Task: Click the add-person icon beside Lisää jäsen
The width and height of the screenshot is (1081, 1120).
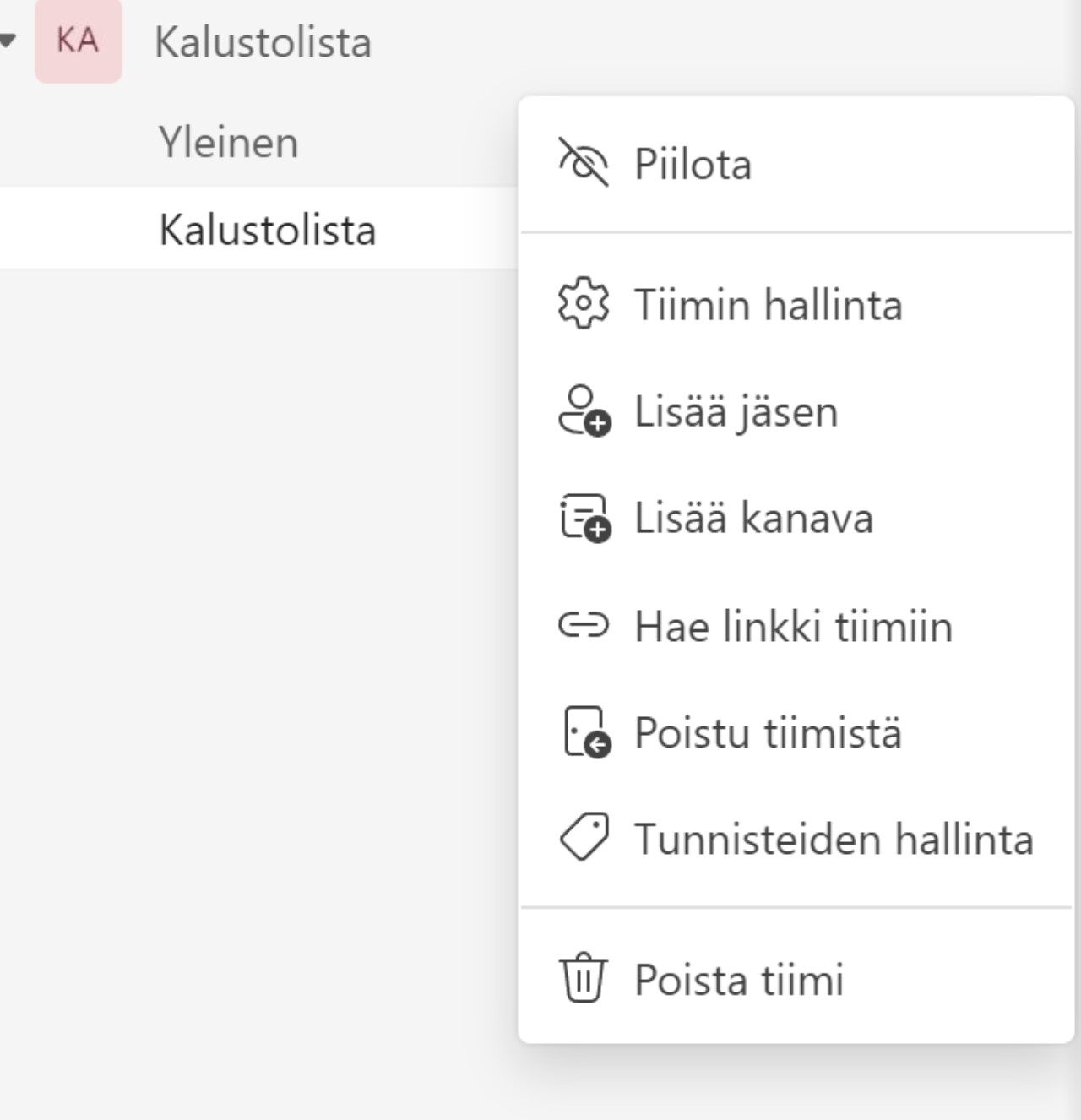Action: pyautogui.click(x=584, y=410)
